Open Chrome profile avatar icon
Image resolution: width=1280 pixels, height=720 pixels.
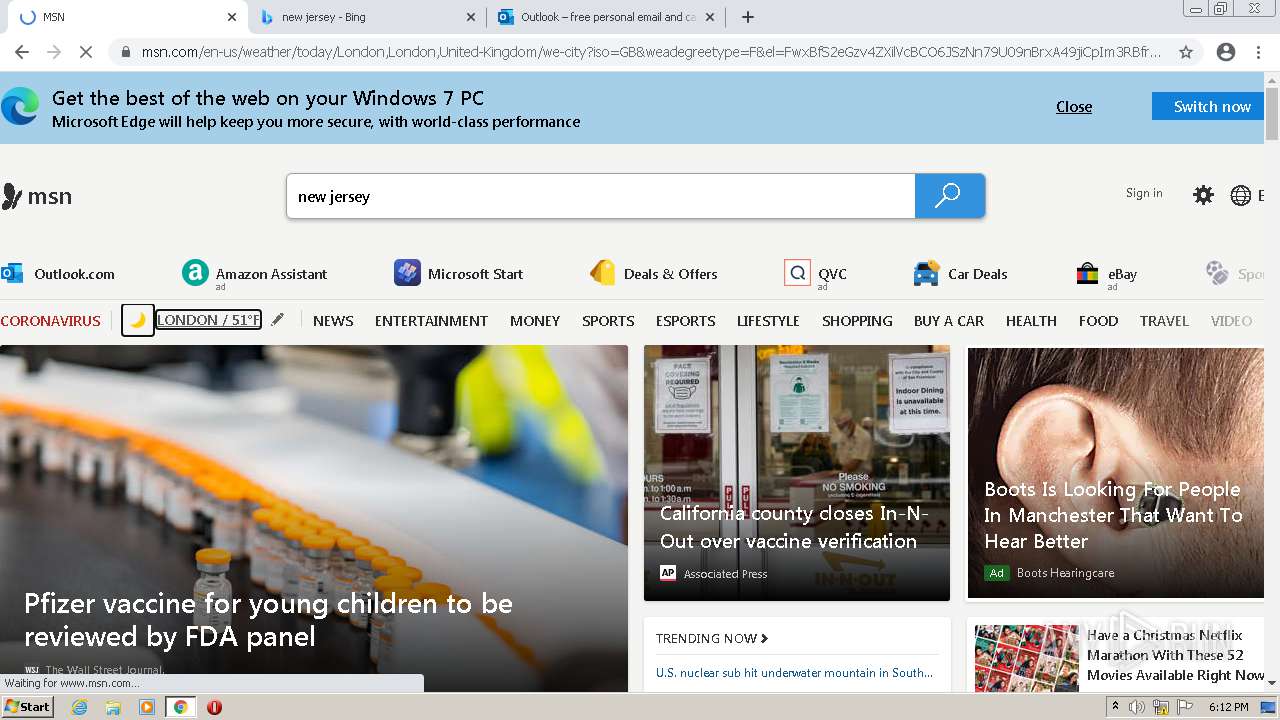1226,52
